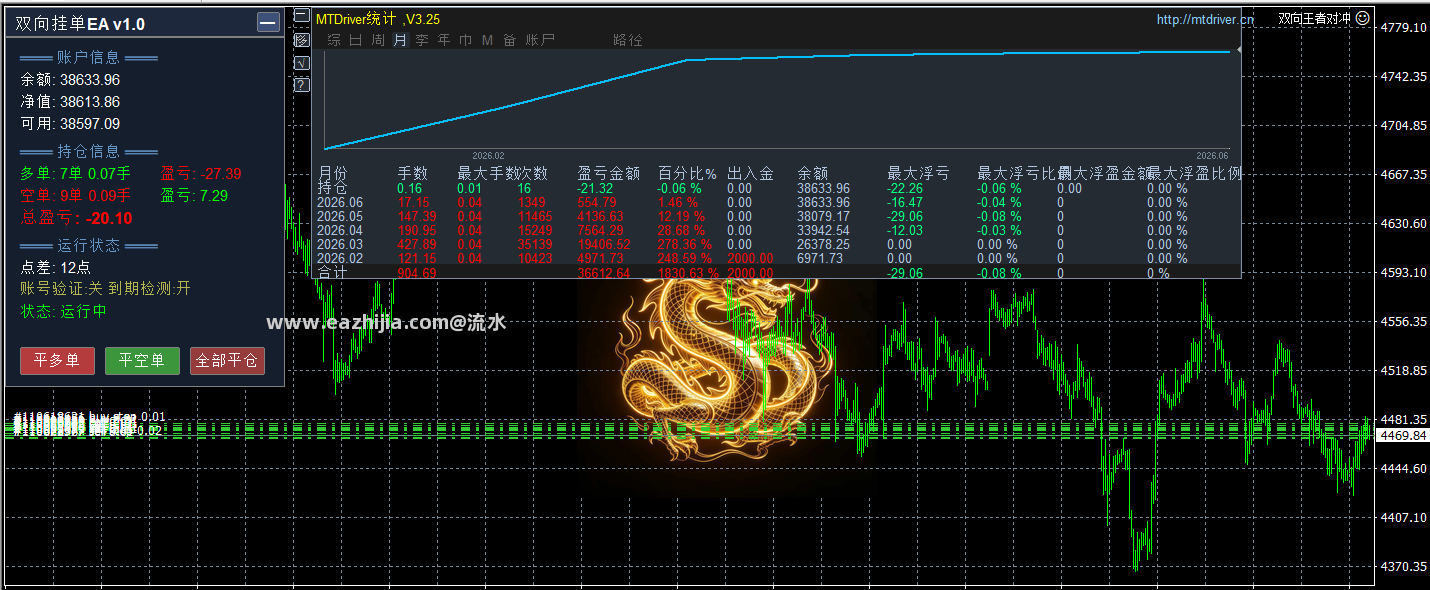Click the 合计 totals row label

pyautogui.click(x=332, y=272)
